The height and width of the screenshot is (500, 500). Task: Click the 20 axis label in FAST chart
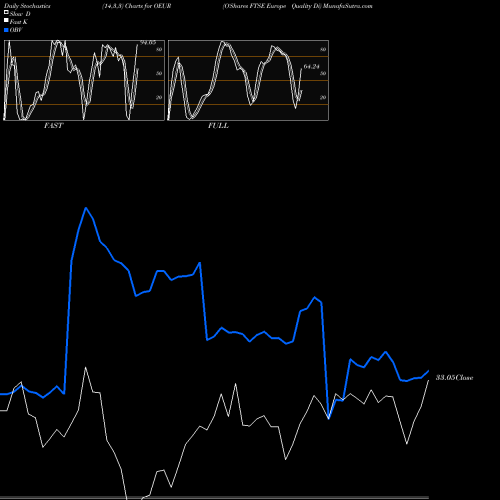[159, 97]
